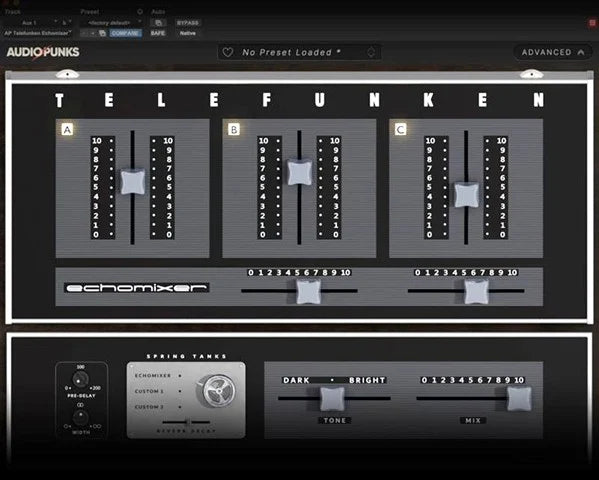
Task: Open the preset up/down arrows selector
Action: coord(371,52)
